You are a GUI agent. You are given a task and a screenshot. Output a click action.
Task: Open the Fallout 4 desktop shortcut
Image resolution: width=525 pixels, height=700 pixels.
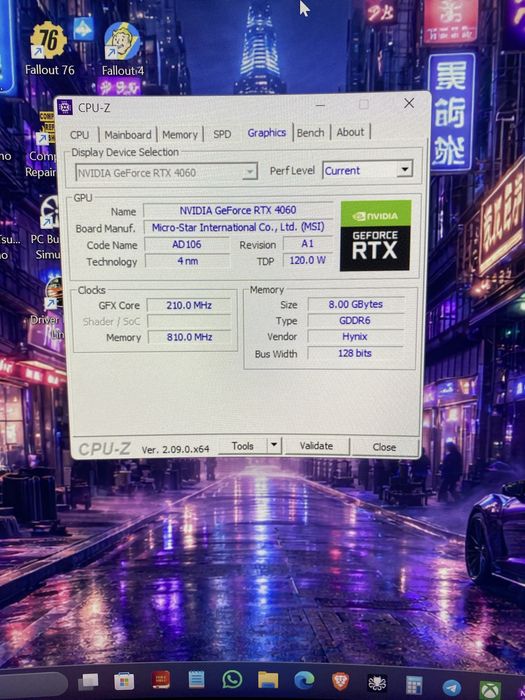122,48
